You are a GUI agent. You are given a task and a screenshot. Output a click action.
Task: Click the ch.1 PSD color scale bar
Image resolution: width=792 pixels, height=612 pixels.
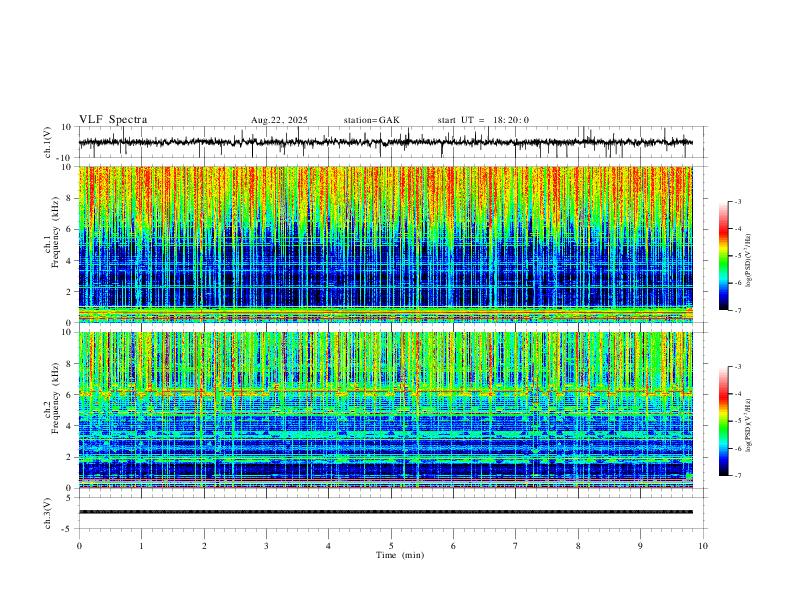(724, 256)
